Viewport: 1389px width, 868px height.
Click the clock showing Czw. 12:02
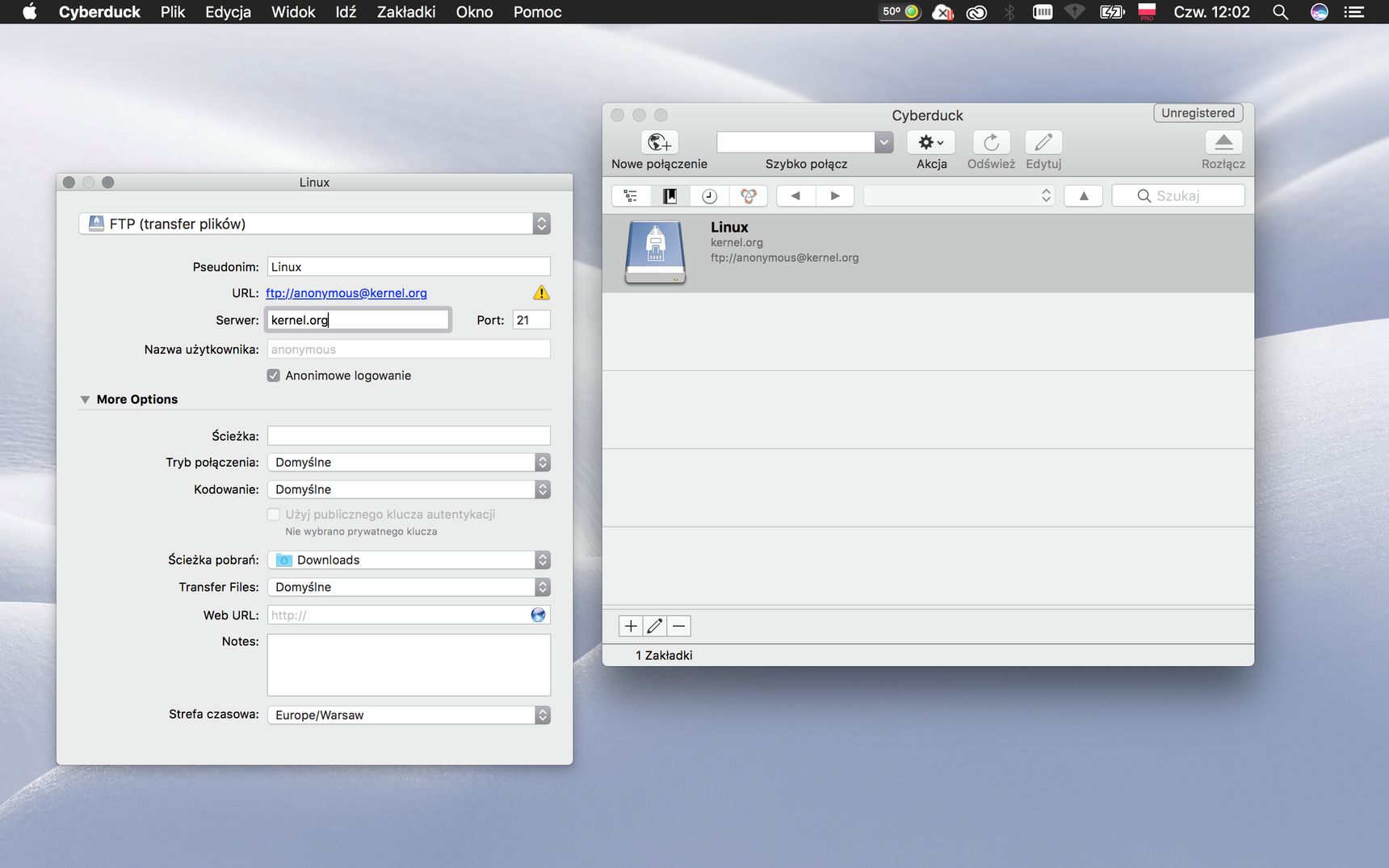tap(1211, 12)
